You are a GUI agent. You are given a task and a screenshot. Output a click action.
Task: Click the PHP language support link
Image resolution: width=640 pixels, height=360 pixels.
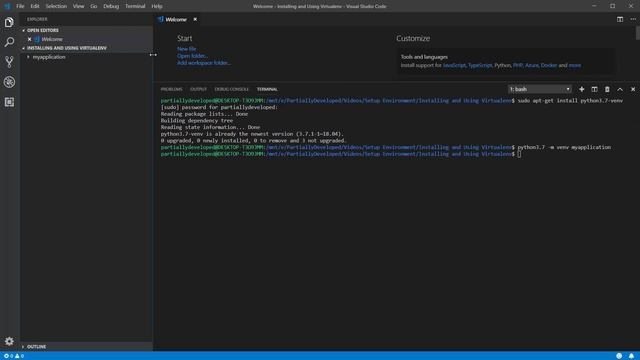(518, 65)
